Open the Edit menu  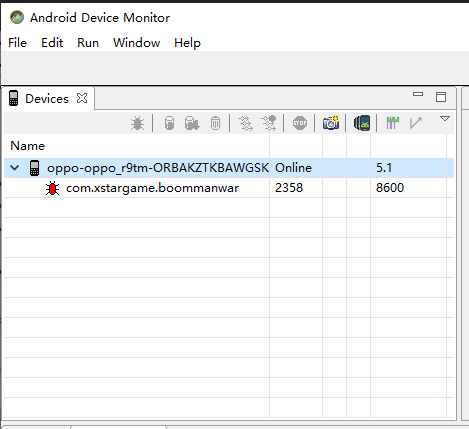52,43
